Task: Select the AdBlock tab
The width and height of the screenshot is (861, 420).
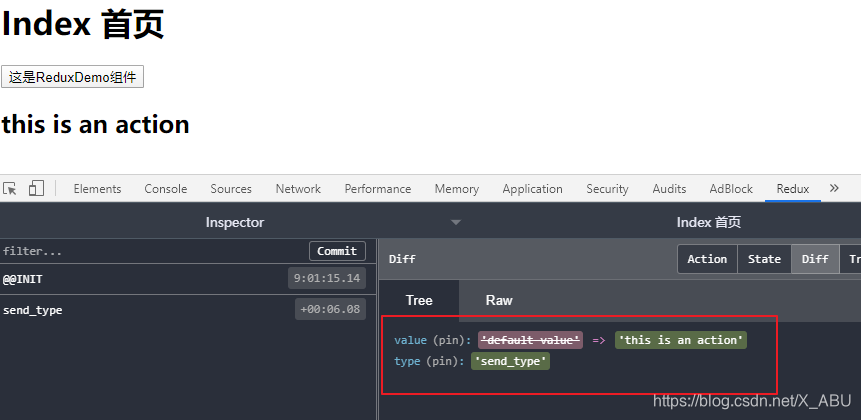Action: click(731, 189)
